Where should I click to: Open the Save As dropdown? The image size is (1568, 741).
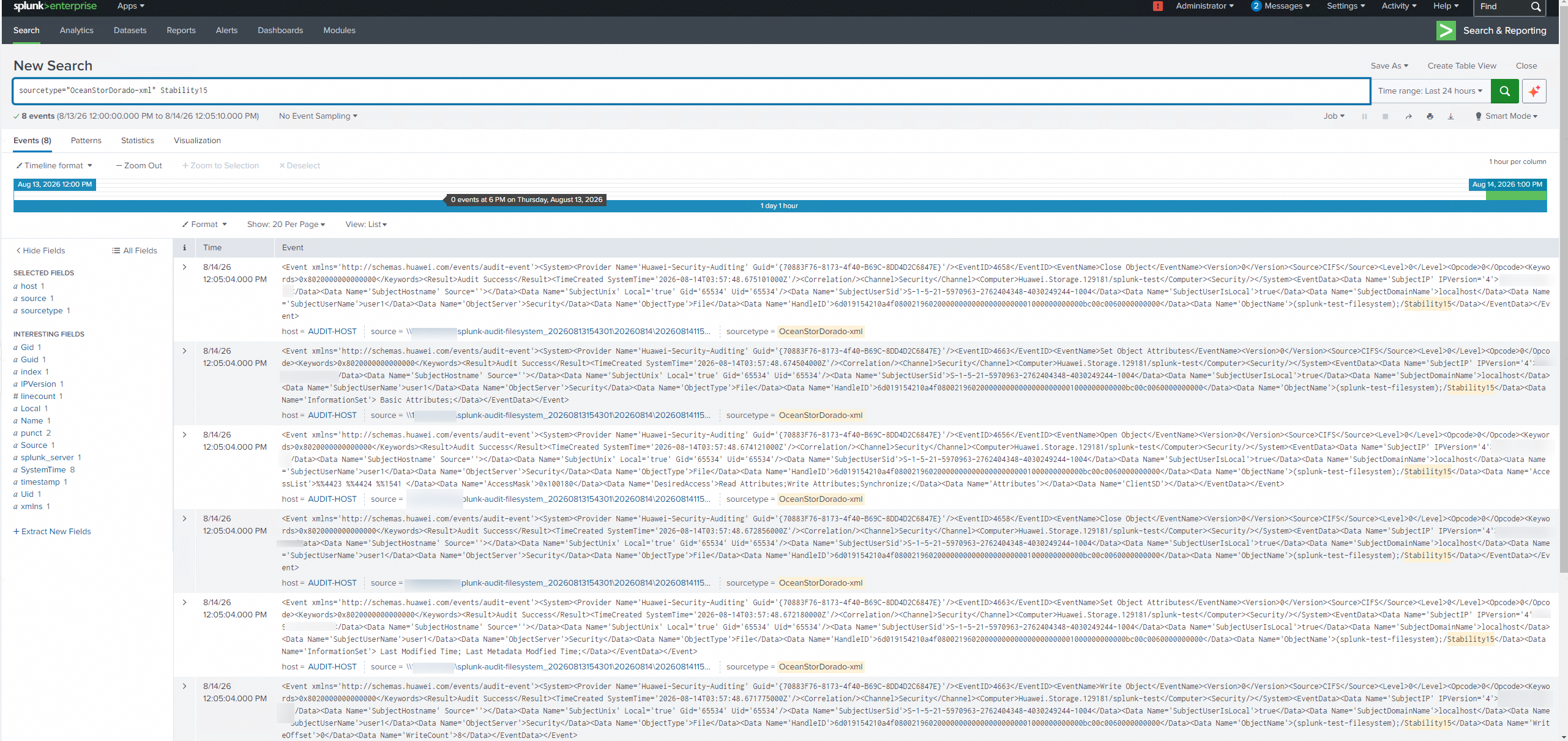tap(1389, 66)
